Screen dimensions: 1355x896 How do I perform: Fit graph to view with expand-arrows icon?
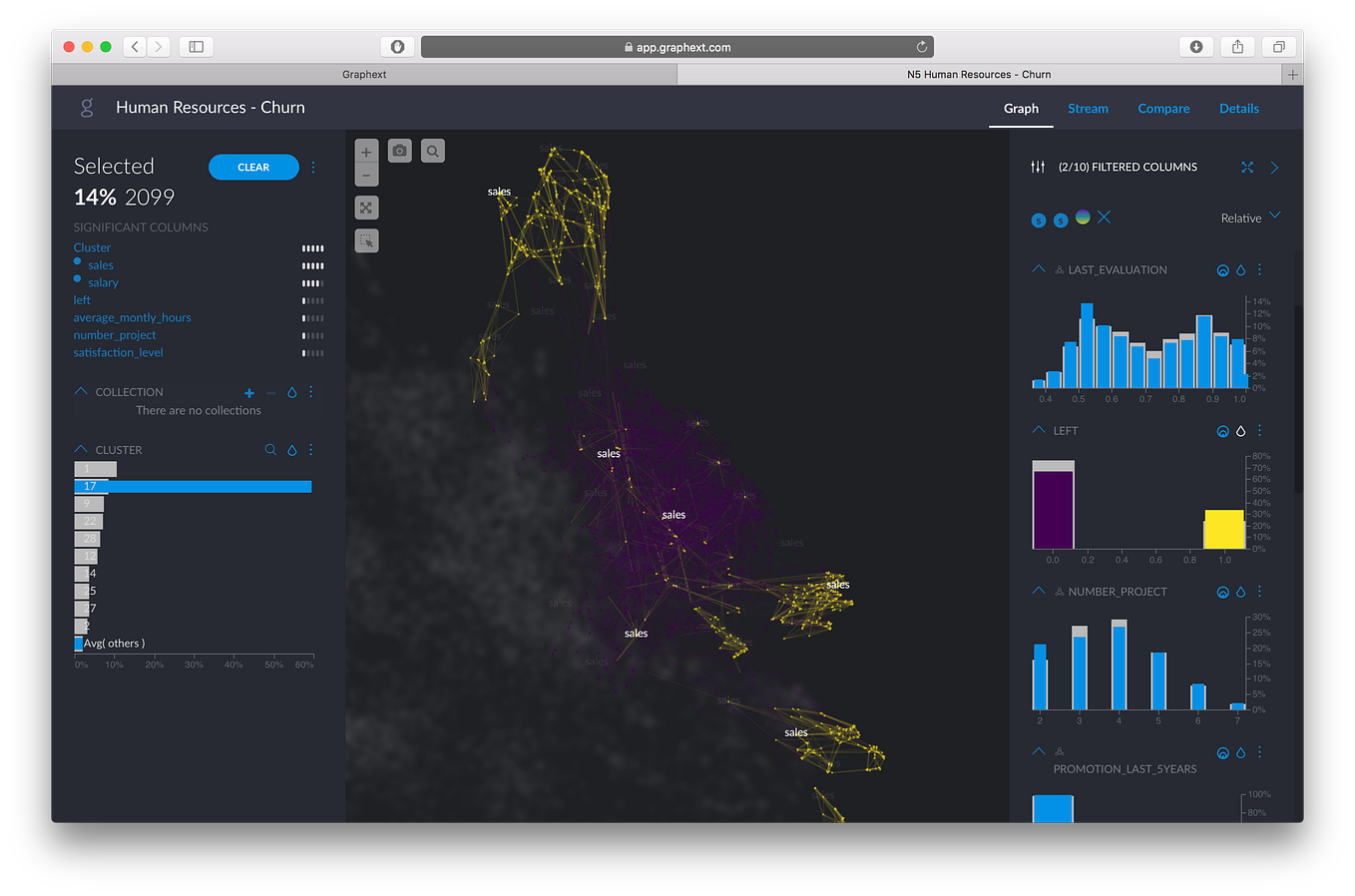click(x=366, y=207)
